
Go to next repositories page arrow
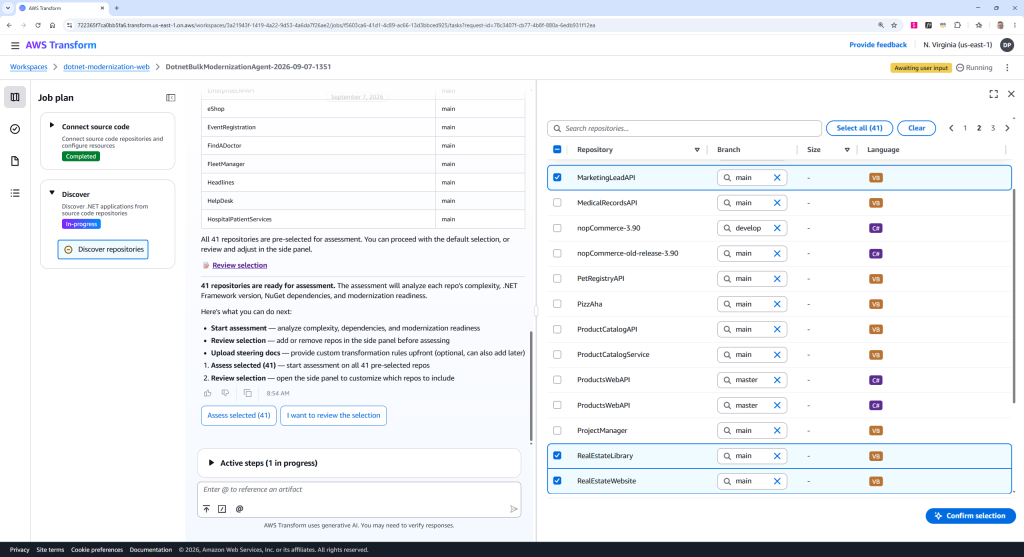point(1007,128)
